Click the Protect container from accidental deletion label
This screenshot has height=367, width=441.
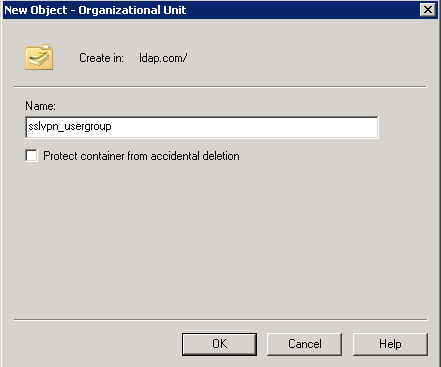[141, 156]
